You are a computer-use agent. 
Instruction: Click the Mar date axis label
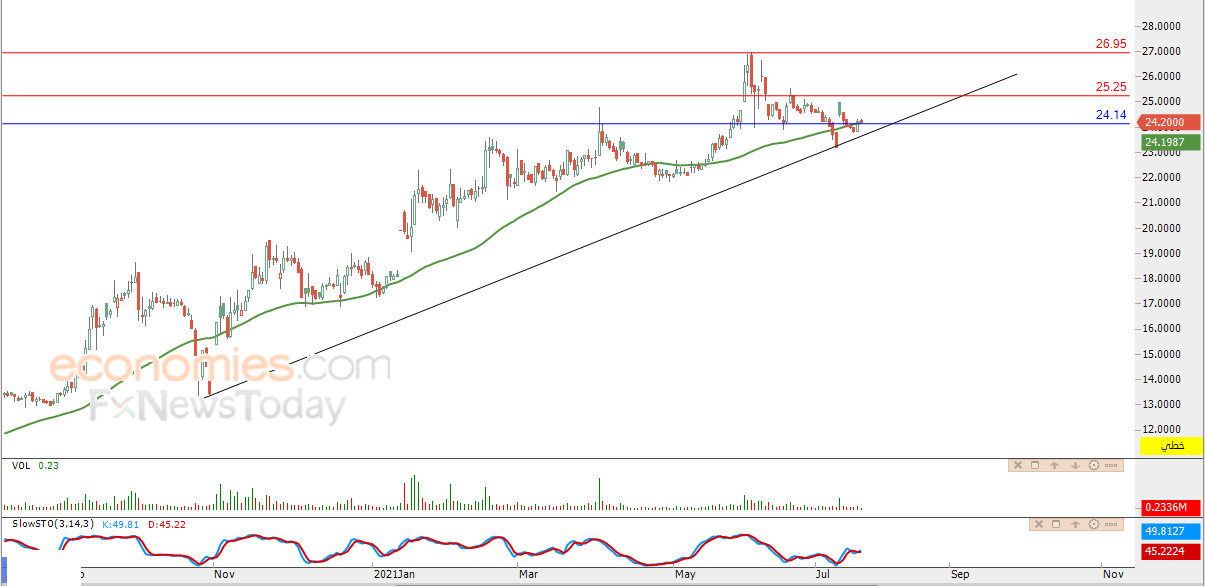528,574
